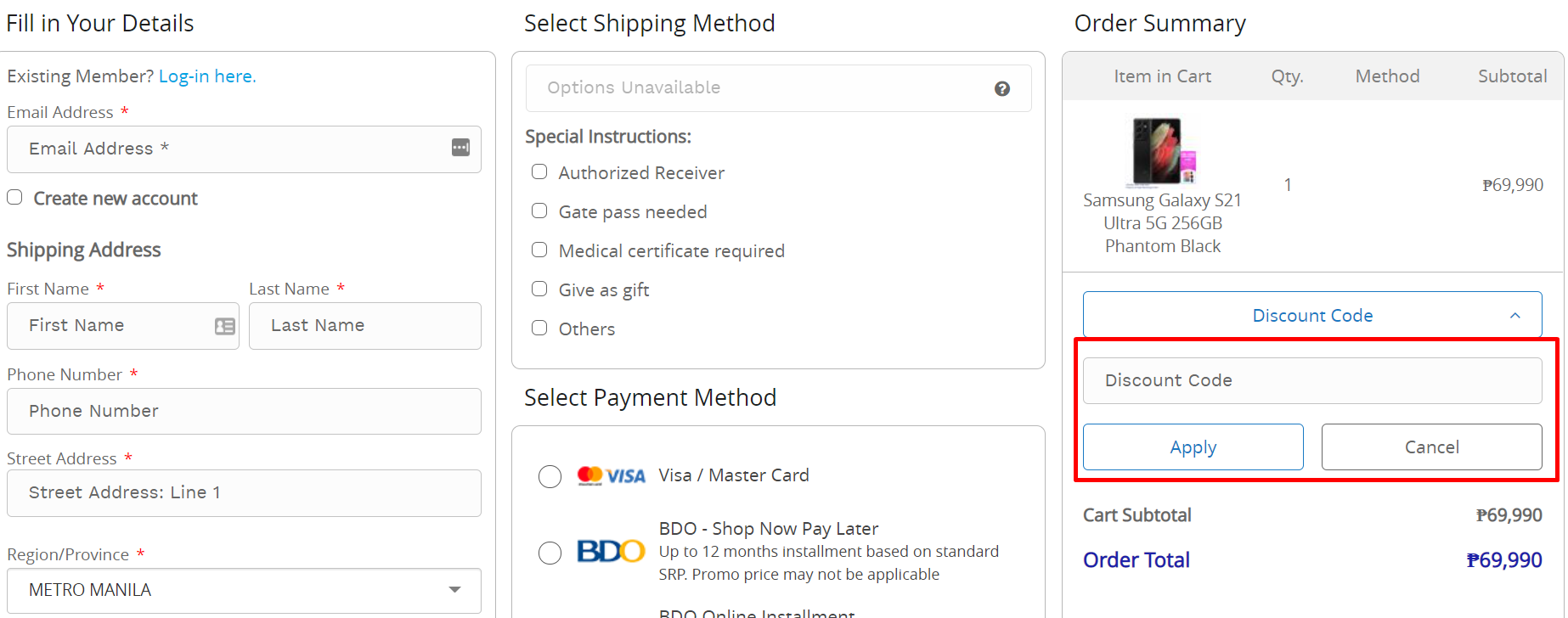Check the Give as gift option
The image size is (1568, 618).
pos(539,289)
